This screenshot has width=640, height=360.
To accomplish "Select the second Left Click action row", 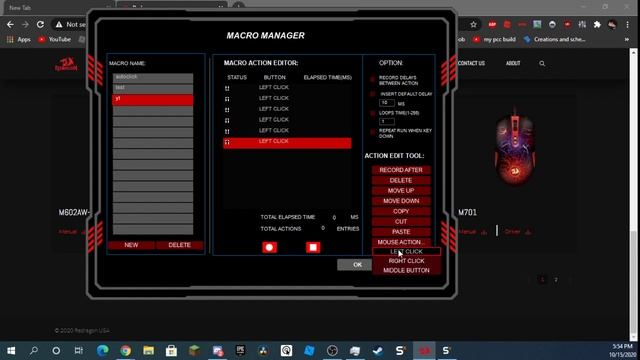I will tap(287, 98).
